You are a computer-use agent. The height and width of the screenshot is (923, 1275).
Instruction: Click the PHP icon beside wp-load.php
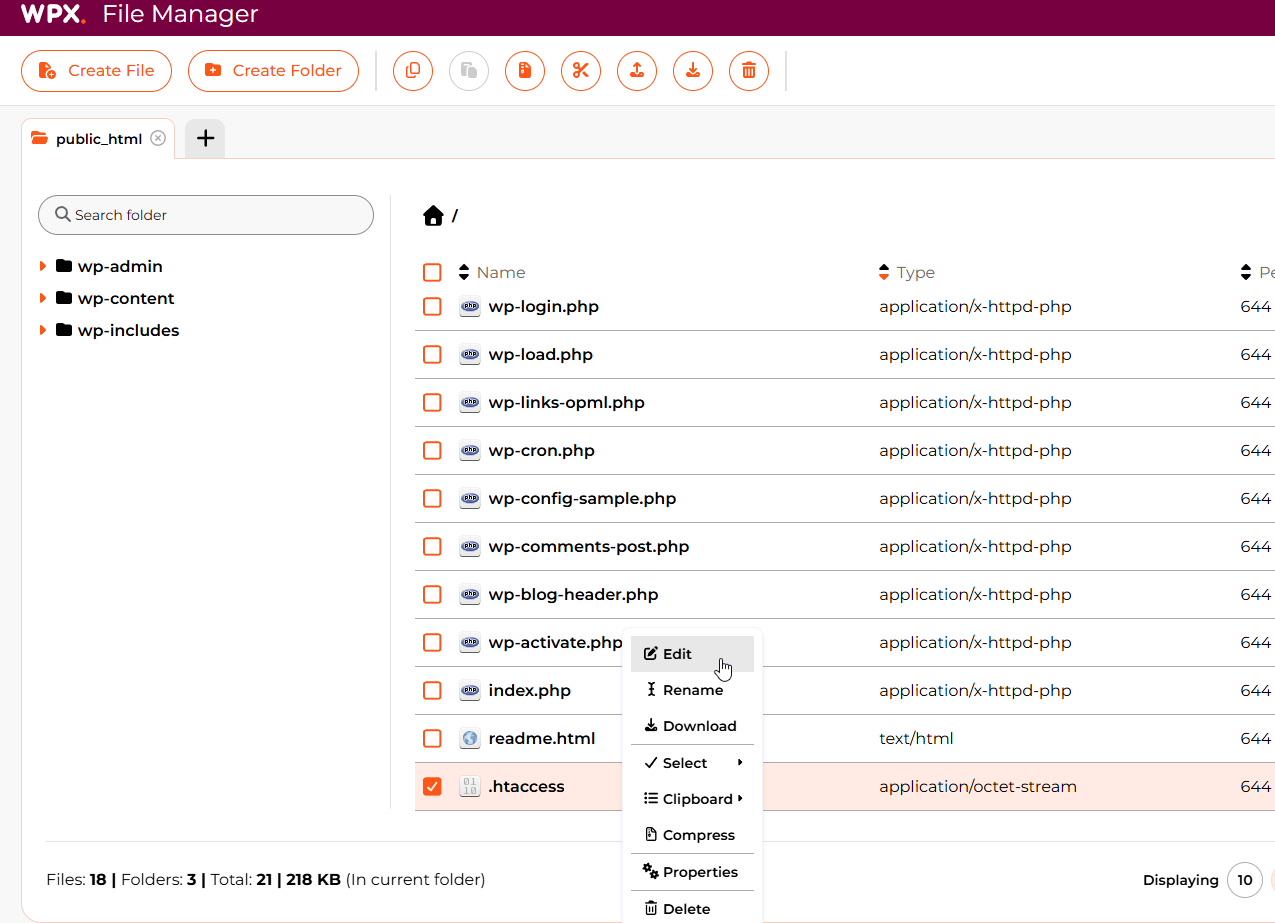(470, 355)
